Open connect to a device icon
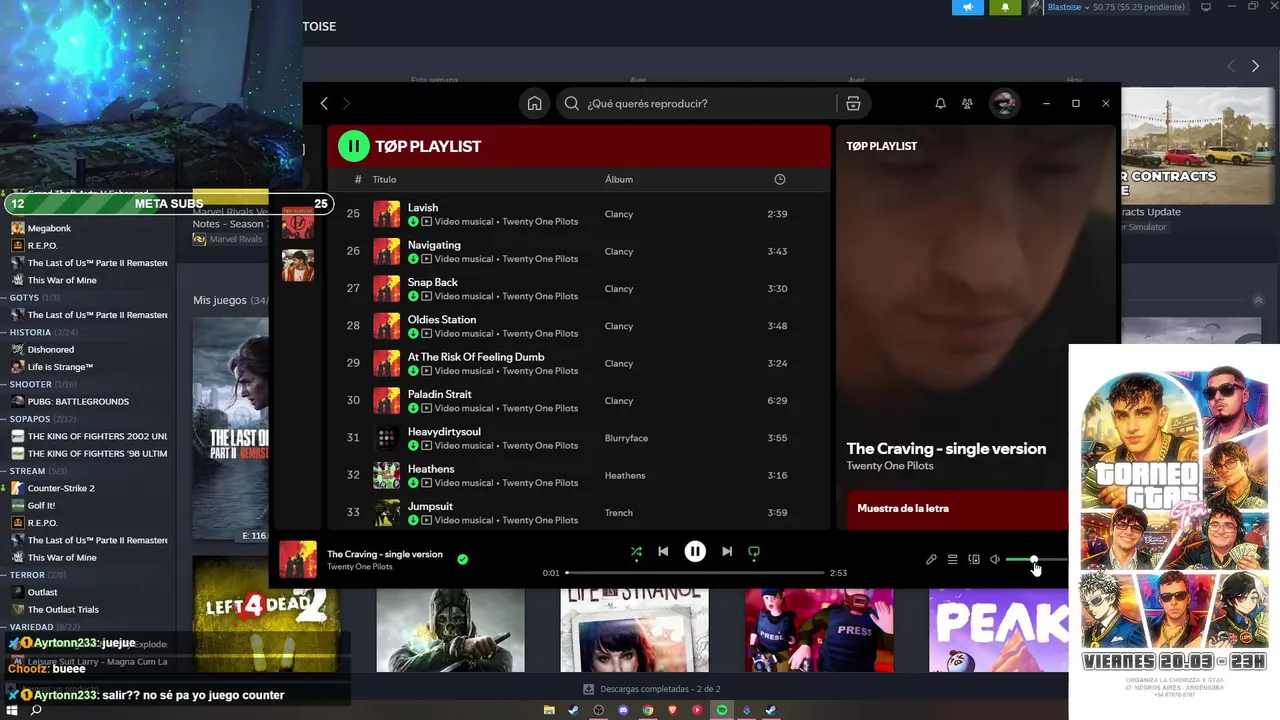 974,559
